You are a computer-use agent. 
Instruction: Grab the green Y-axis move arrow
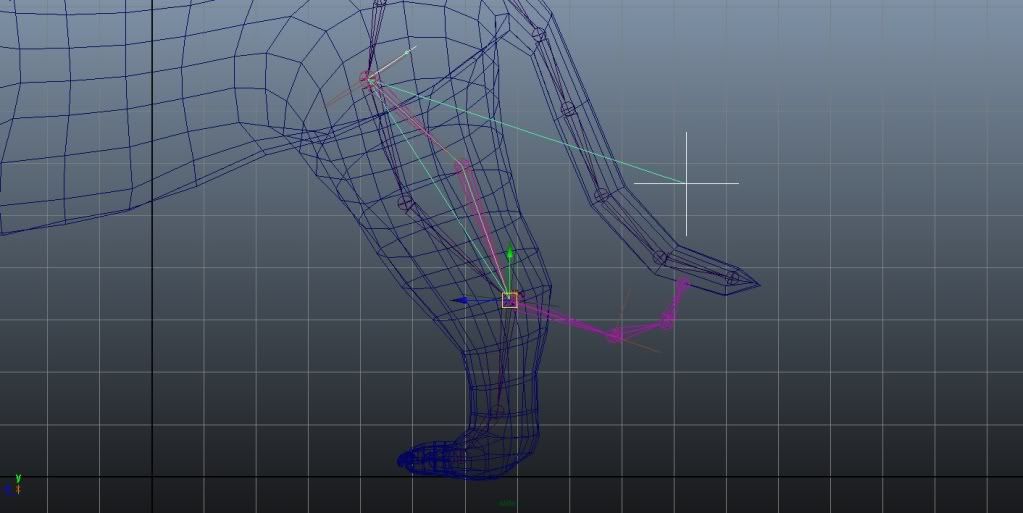[510, 255]
